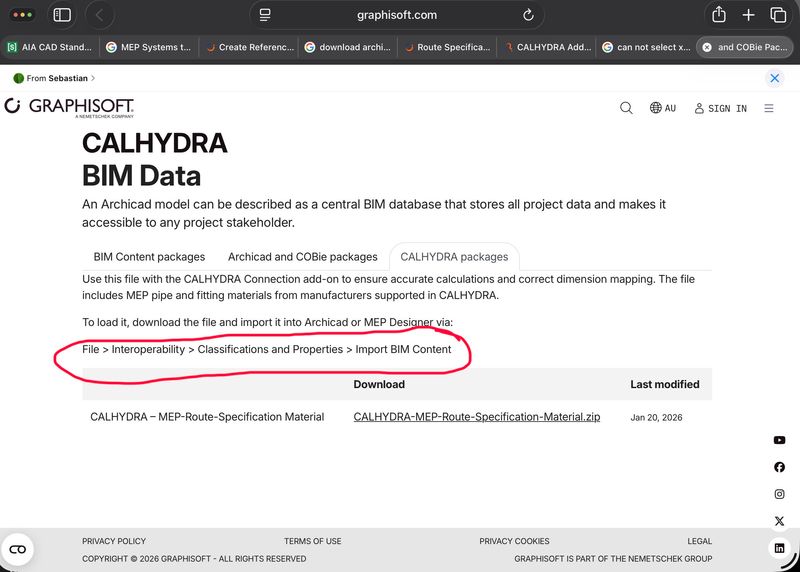Click the Jan 20, 2026 date cell

pyautogui.click(x=656, y=417)
